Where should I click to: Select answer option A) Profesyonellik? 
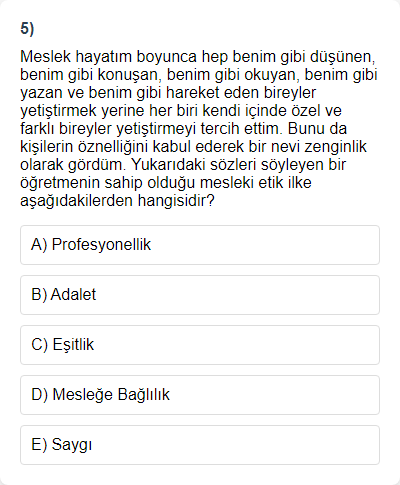[x=200, y=245]
